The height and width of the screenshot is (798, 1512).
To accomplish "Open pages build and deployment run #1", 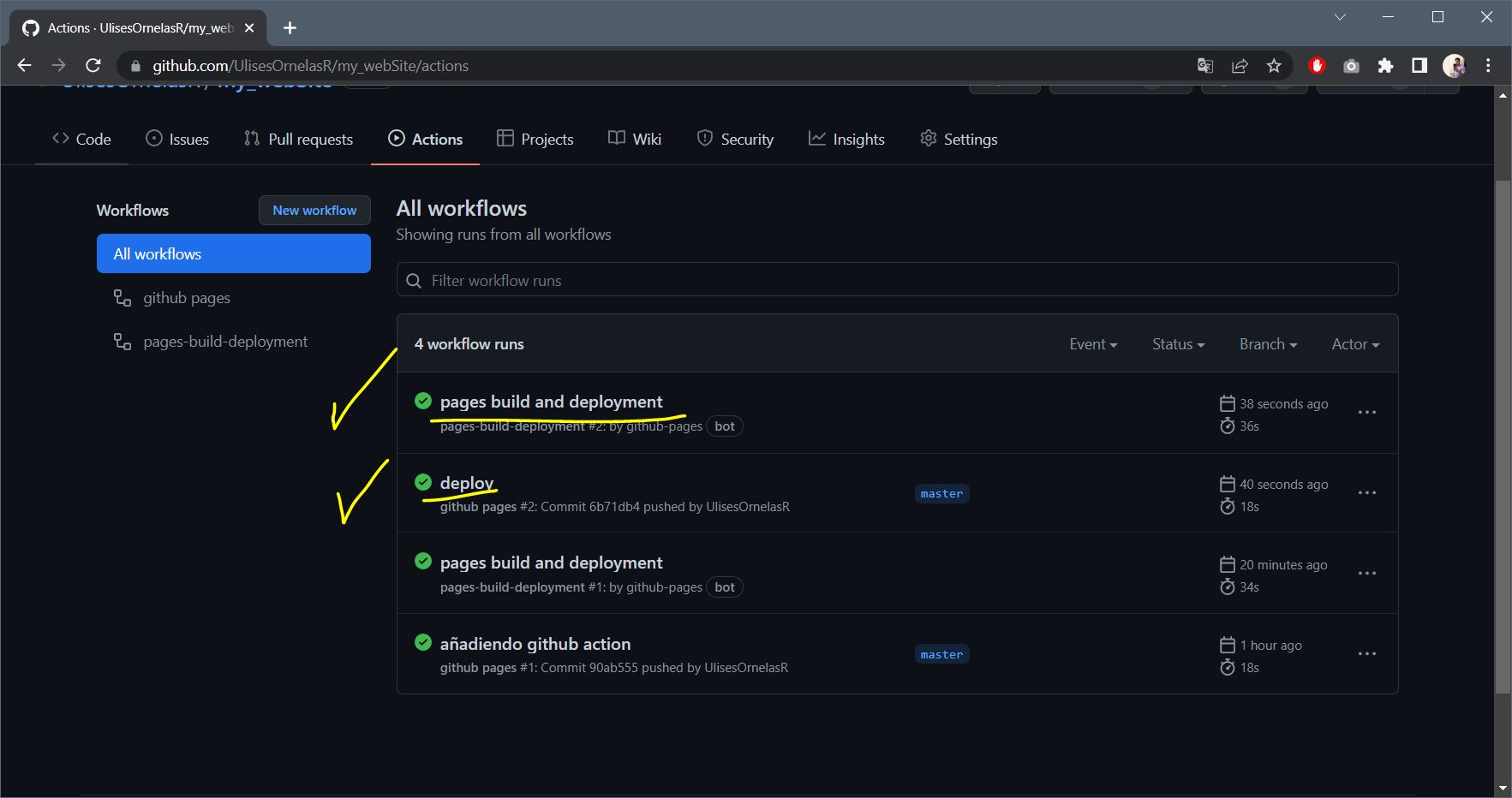I will coord(551,563).
